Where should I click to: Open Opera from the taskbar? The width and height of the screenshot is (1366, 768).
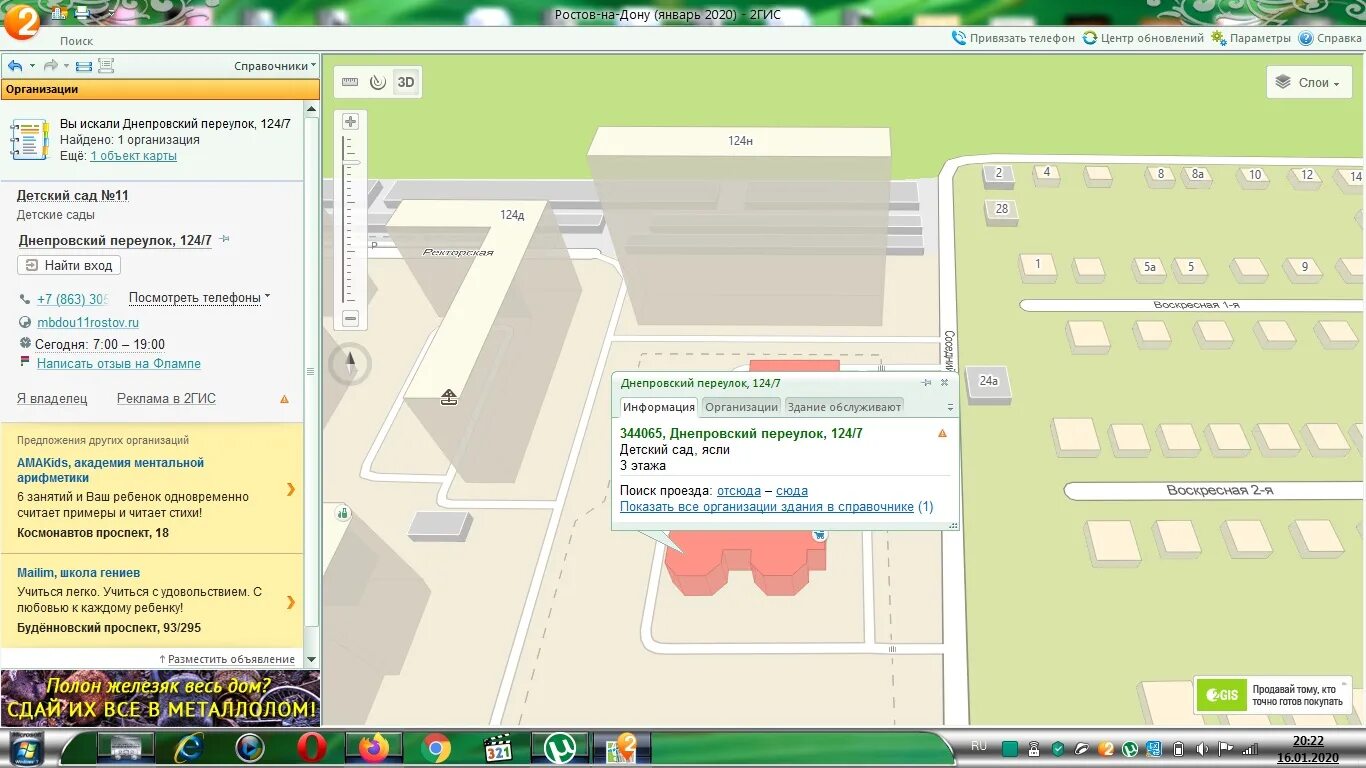pyautogui.click(x=312, y=748)
